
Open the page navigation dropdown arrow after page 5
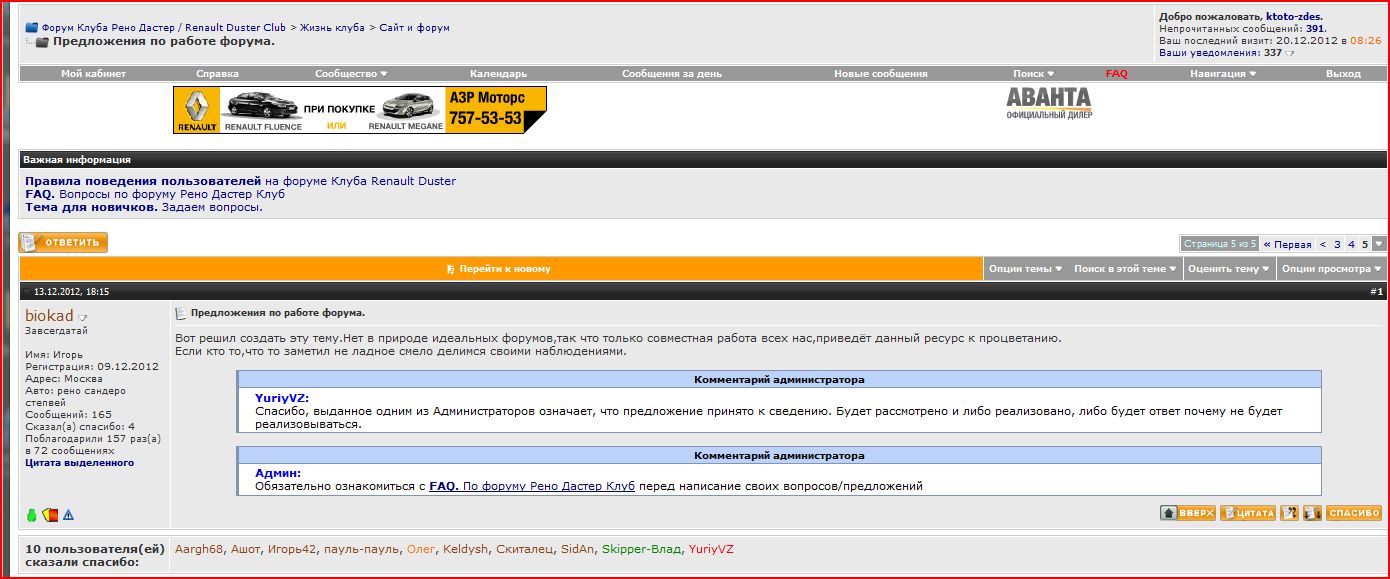point(1379,244)
